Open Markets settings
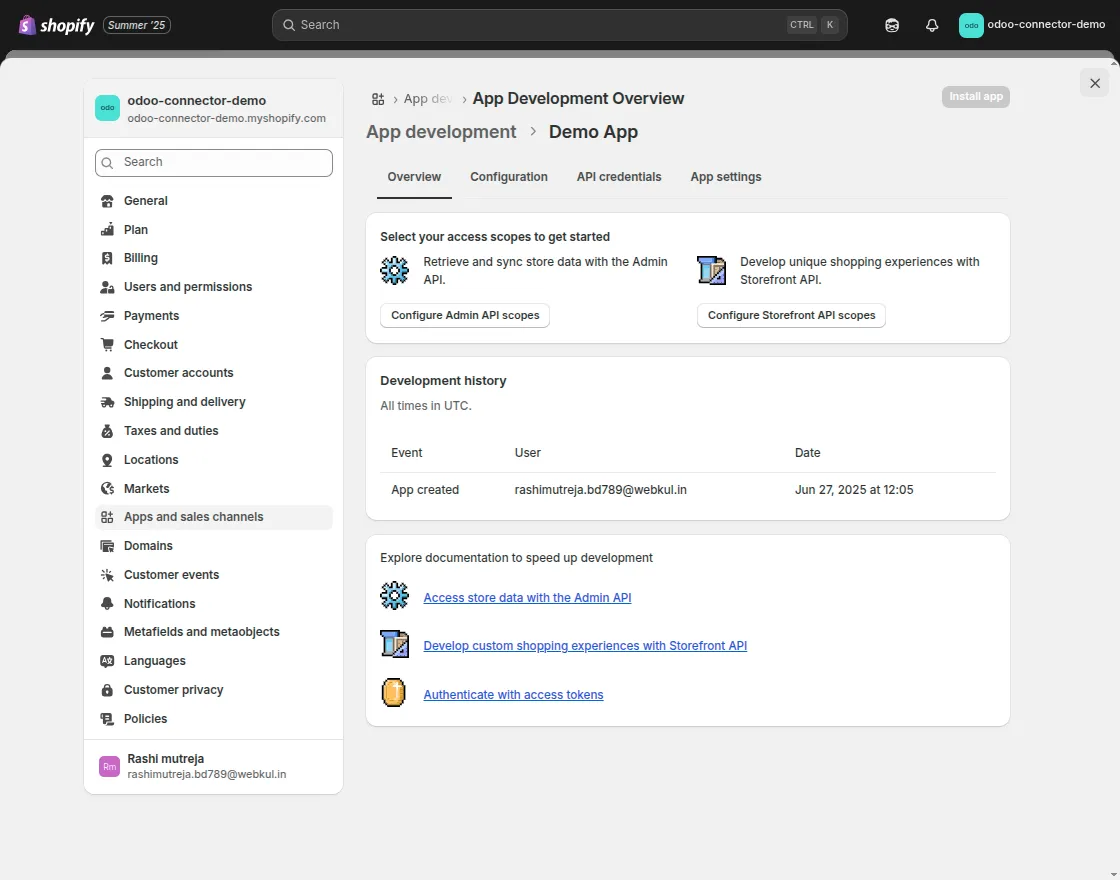This screenshot has height=880, width=1120. click(x=147, y=488)
